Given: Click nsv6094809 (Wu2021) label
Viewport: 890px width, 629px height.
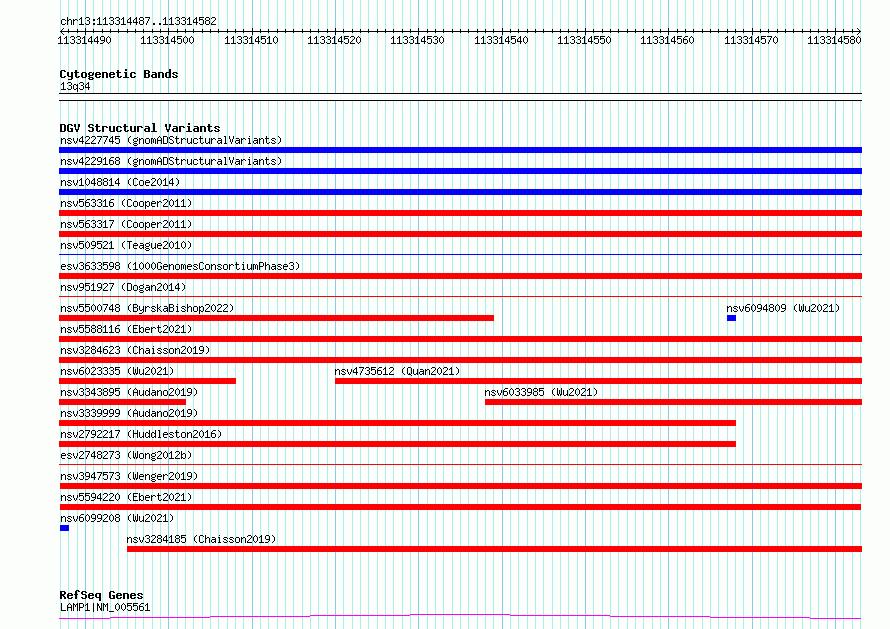Looking at the screenshot, I should tap(783, 308).
